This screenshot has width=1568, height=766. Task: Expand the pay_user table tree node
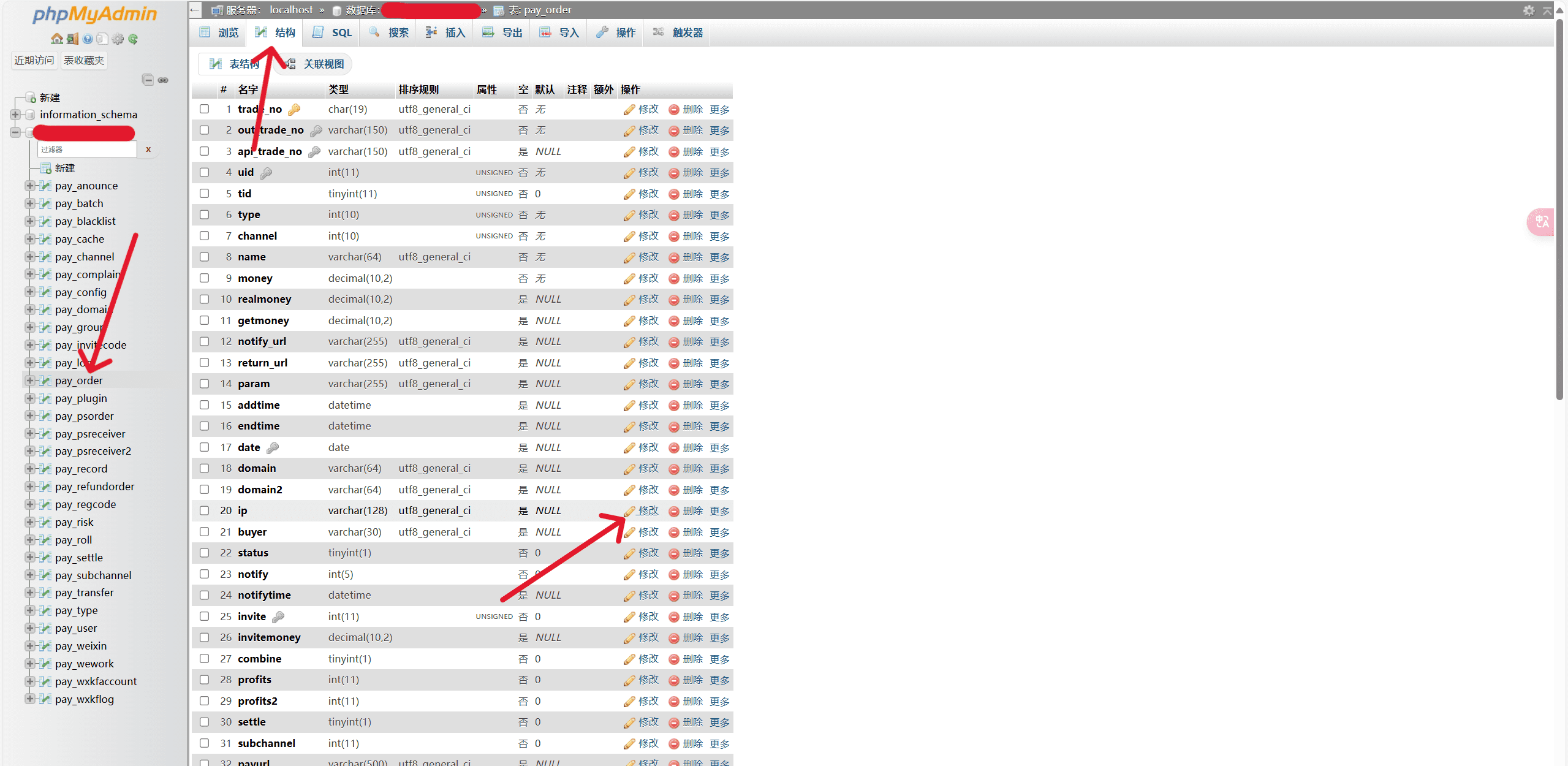tap(29, 628)
